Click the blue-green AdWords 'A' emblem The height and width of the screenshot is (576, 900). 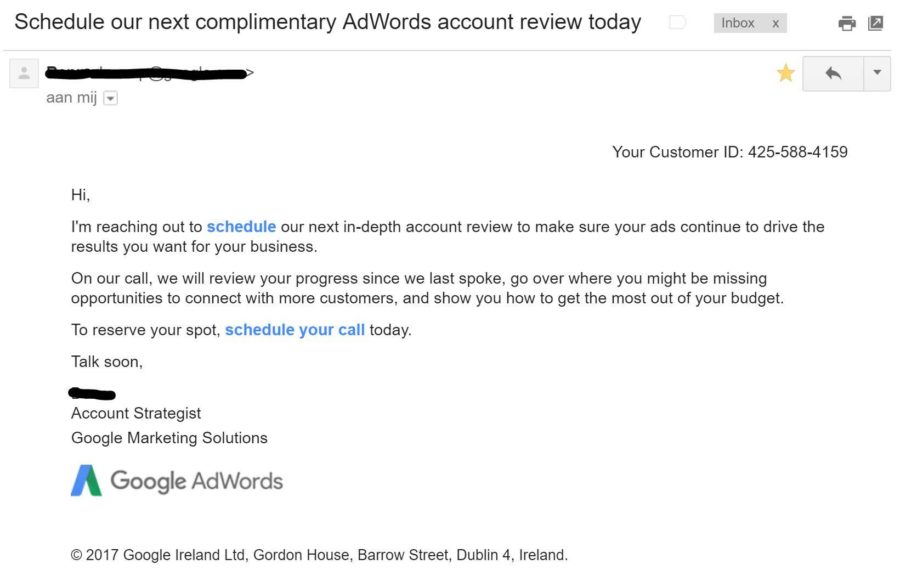[x=87, y=480]
